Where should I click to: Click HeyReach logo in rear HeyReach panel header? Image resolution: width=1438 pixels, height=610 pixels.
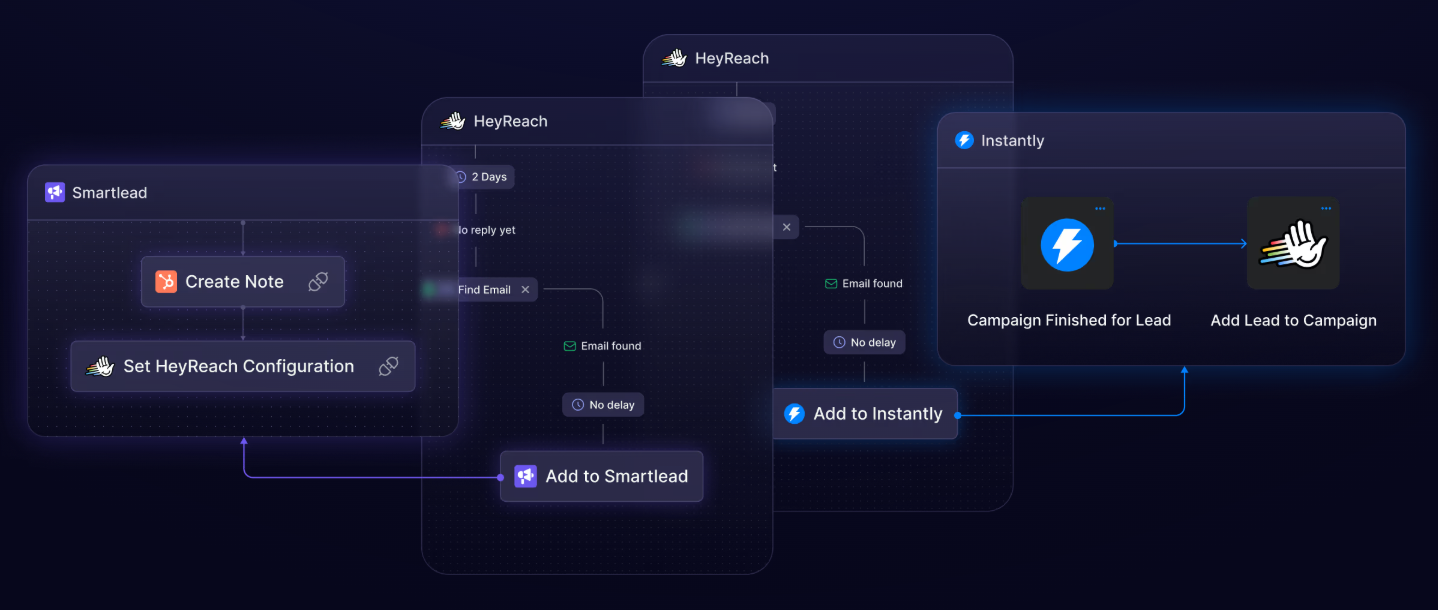(675, 58)
